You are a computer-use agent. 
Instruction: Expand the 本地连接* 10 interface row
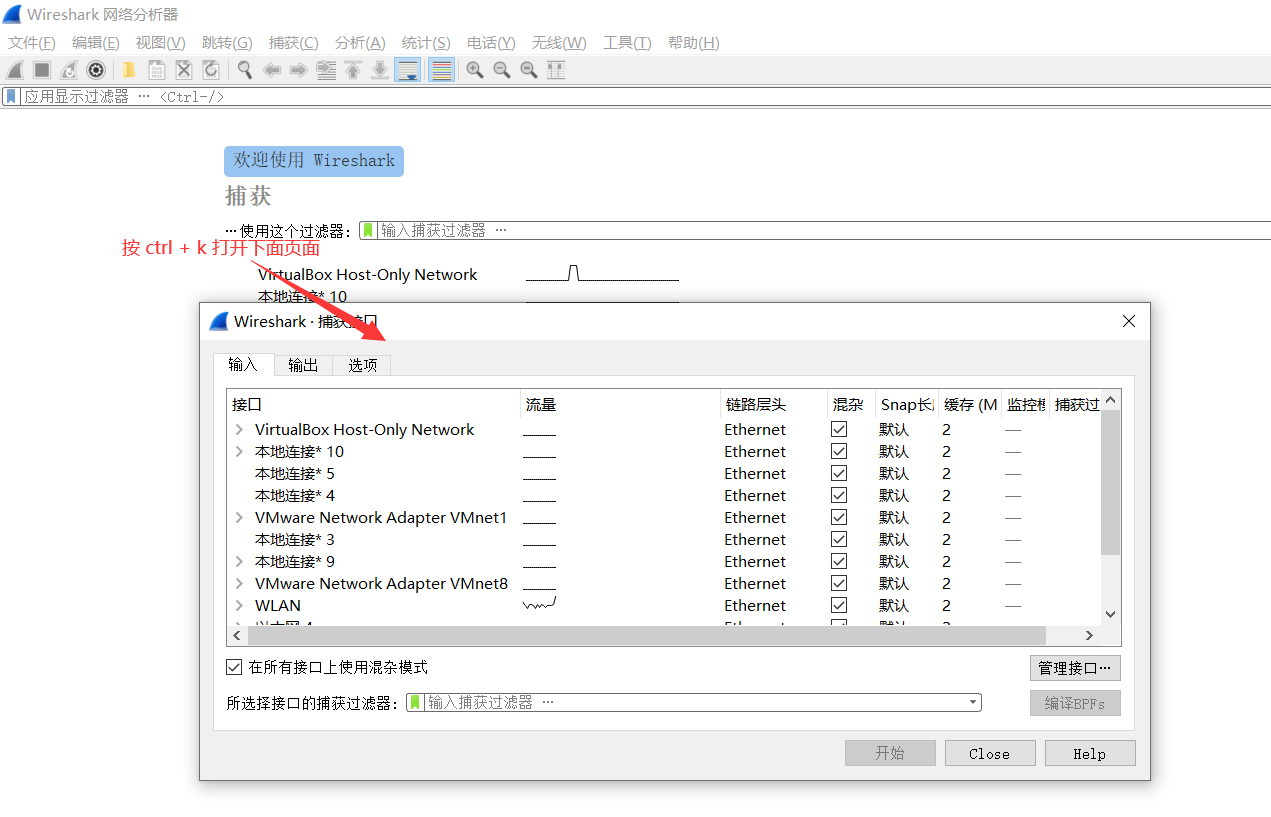(239, 451)
